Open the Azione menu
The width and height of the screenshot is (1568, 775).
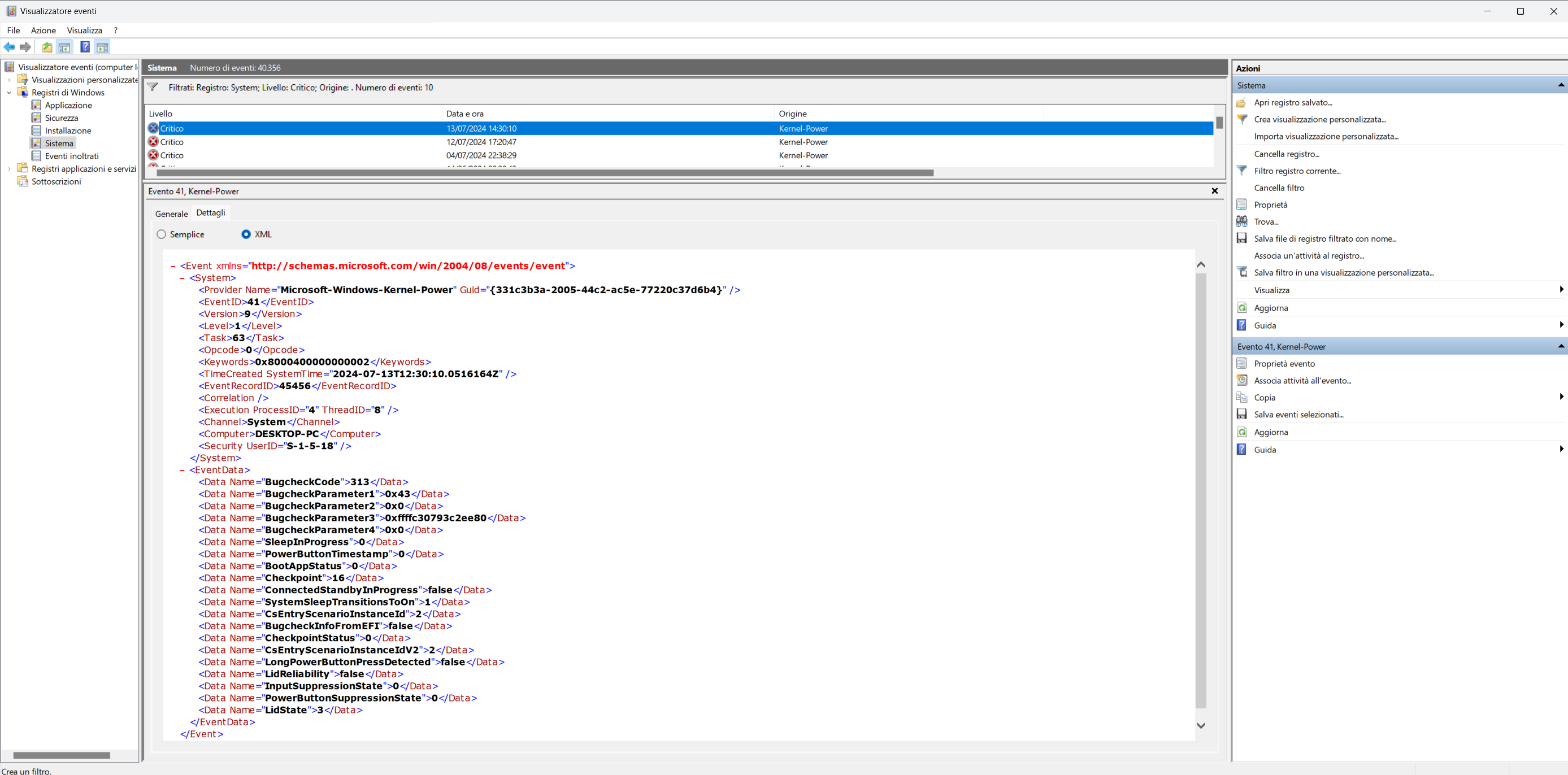[x=43, y=31]
